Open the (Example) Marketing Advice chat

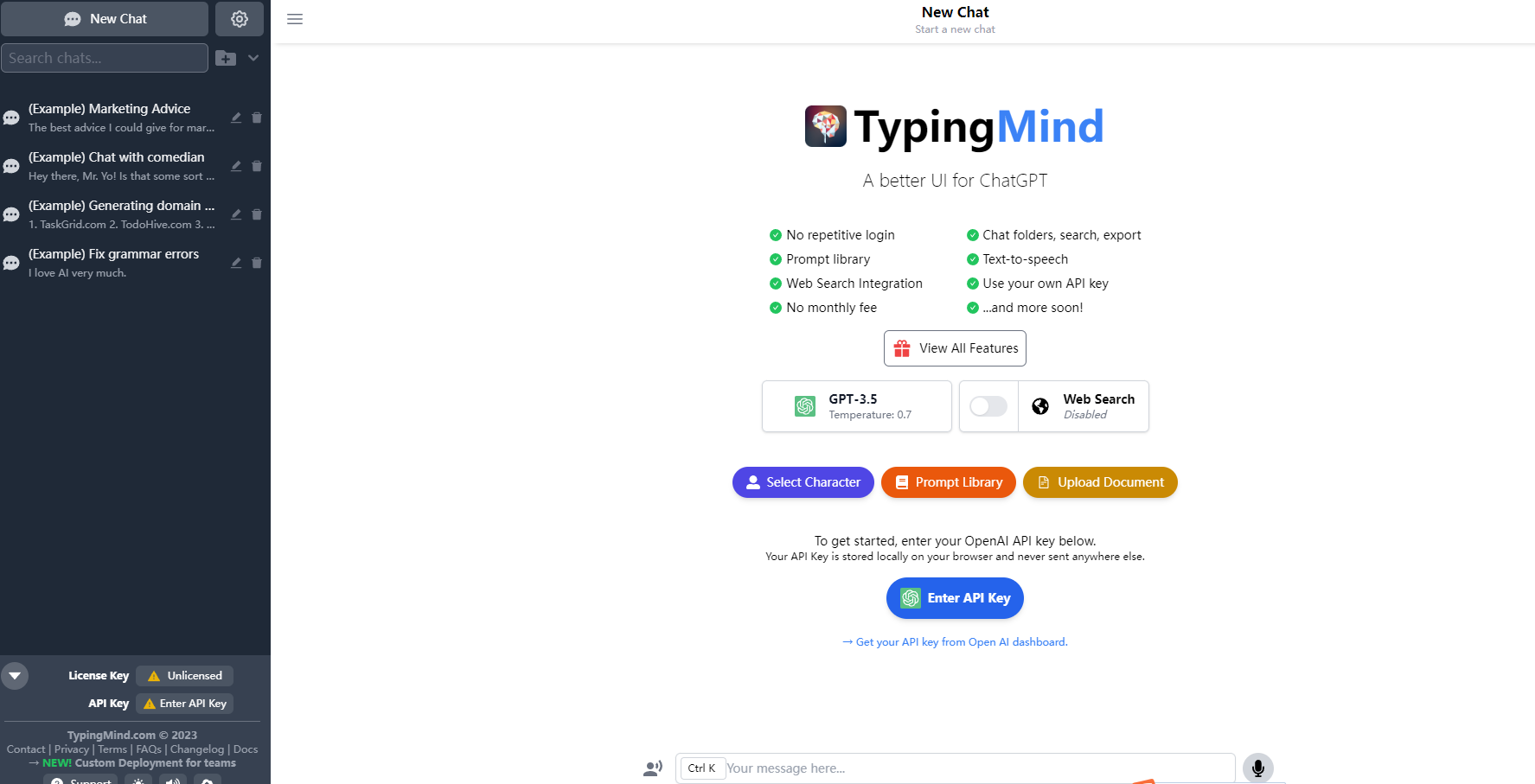coord(121,118)
